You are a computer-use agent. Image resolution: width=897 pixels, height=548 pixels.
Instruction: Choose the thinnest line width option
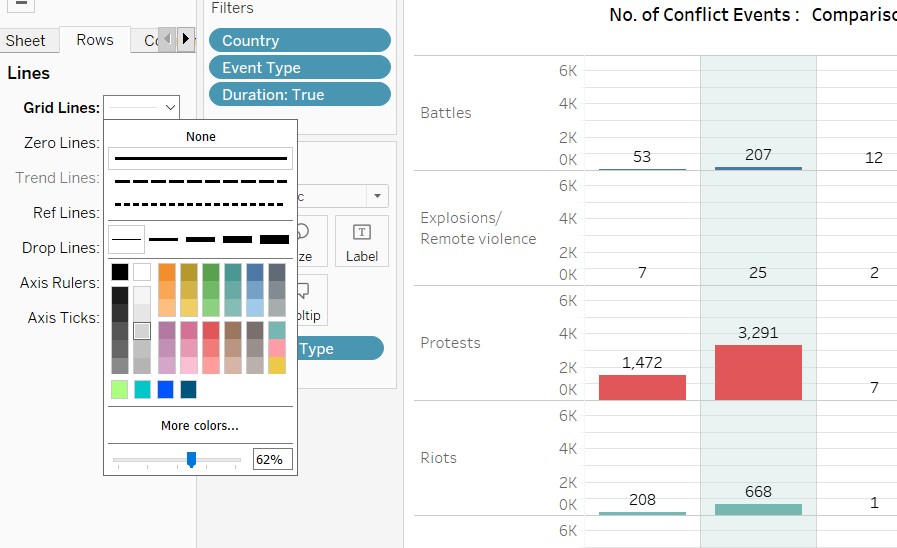click(126, 239)
